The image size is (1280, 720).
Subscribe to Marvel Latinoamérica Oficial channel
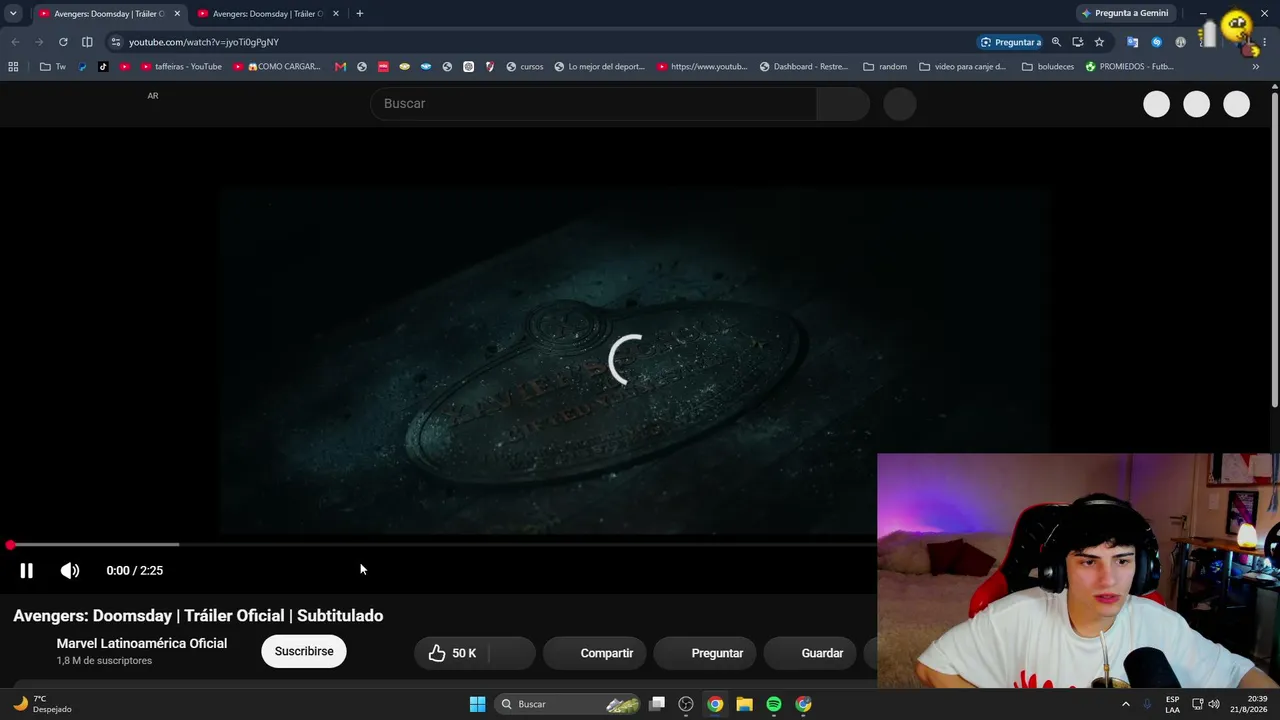pyautogui.click(x=304, y=651)
